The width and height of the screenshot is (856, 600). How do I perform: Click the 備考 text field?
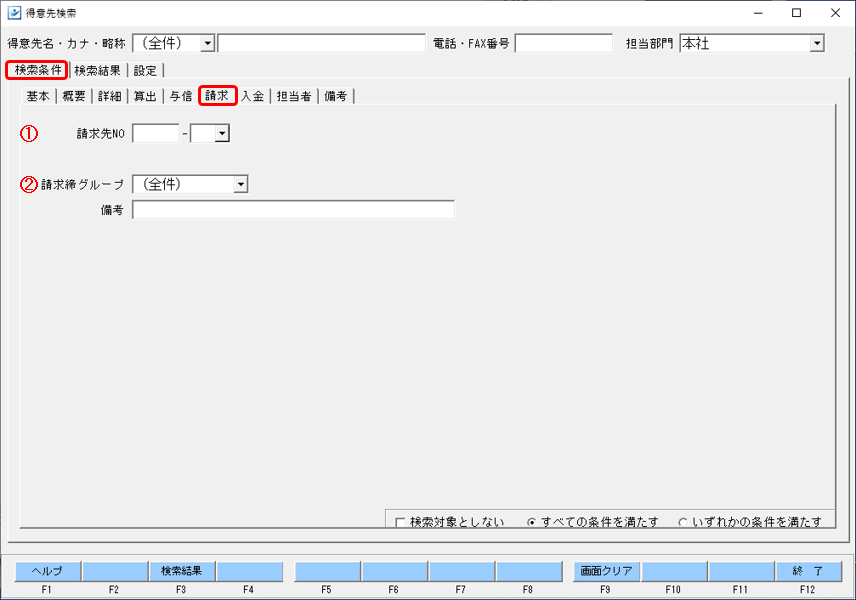(x=293, y=210)
